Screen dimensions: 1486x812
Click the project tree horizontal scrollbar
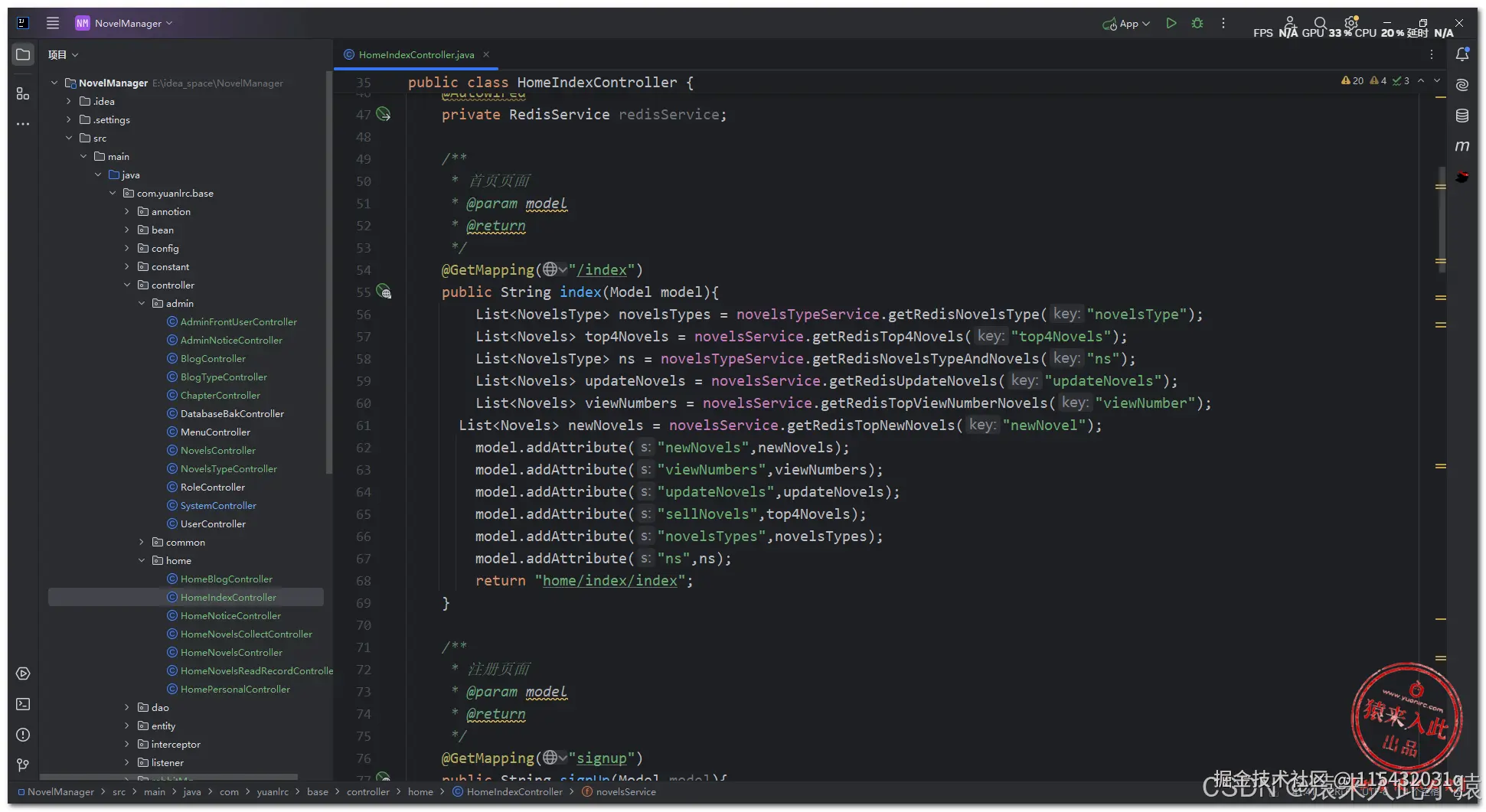coord(168,777)
